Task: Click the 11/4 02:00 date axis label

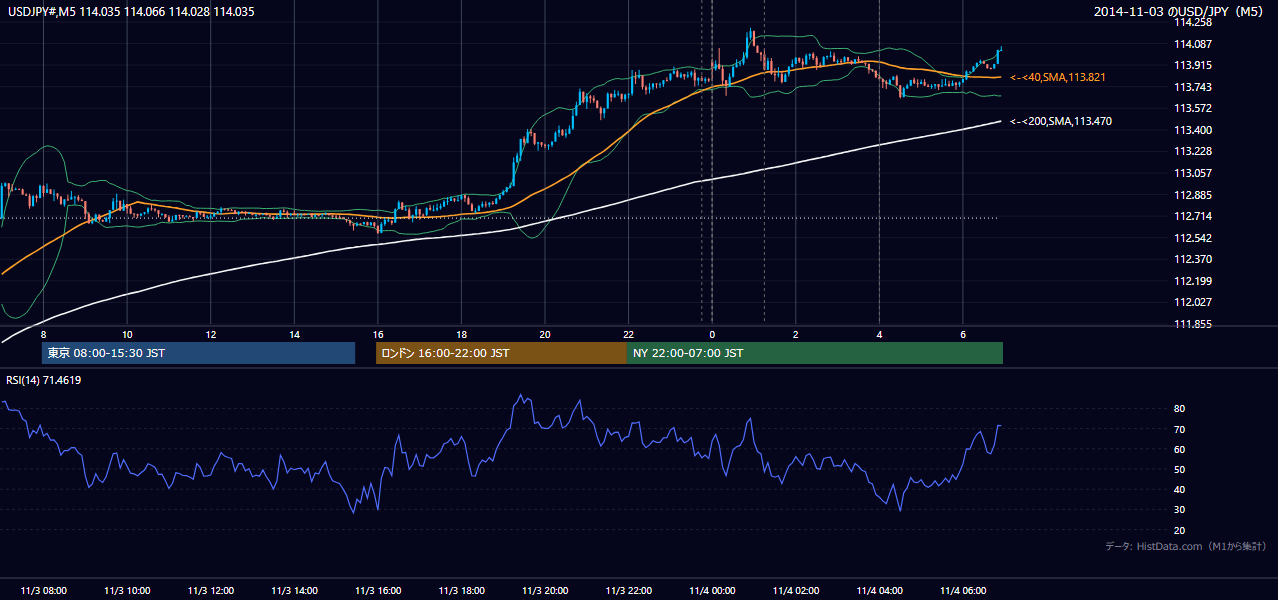Action: click(795, 590)
